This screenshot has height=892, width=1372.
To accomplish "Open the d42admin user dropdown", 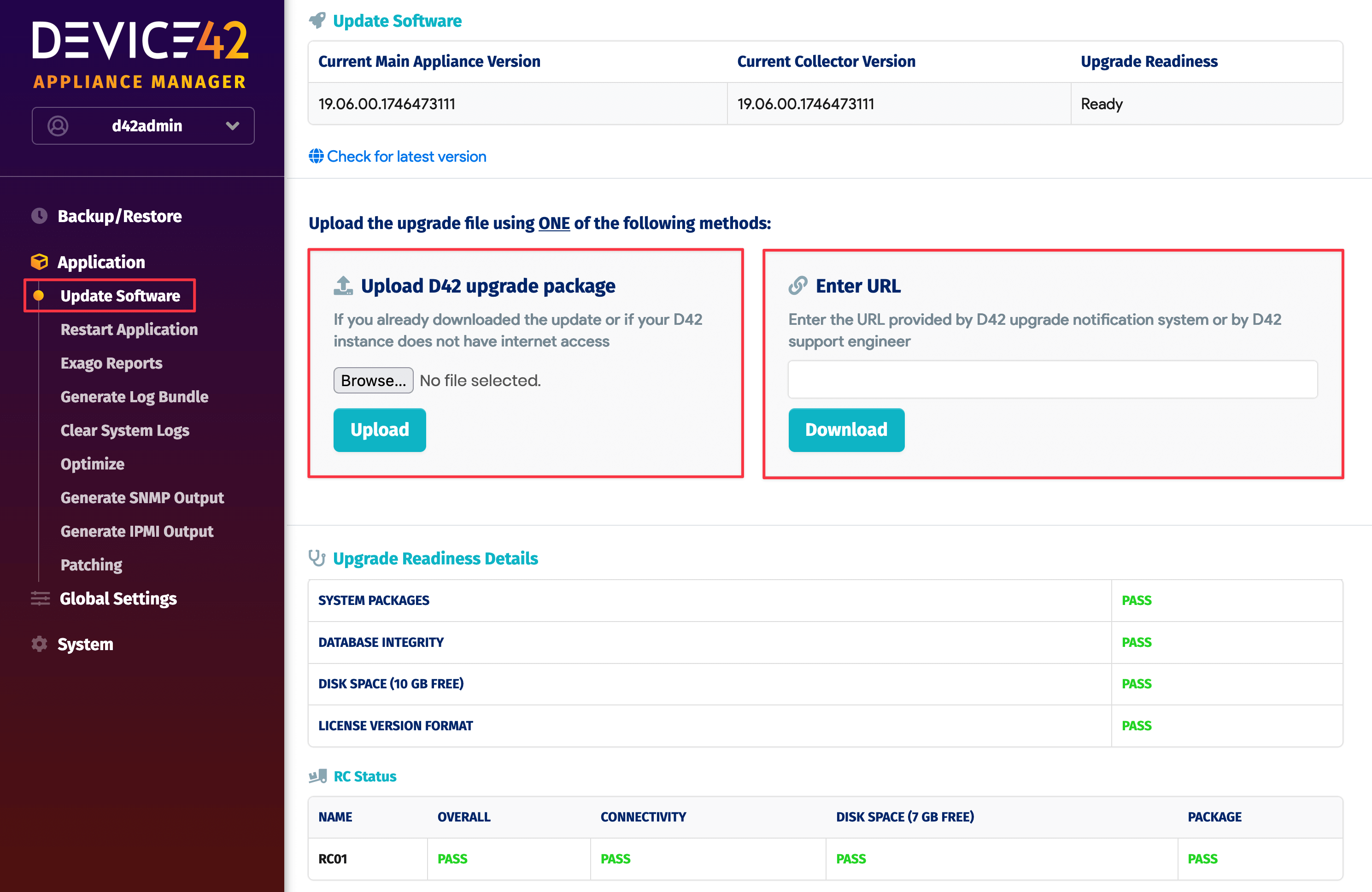I will pos(232,126).
